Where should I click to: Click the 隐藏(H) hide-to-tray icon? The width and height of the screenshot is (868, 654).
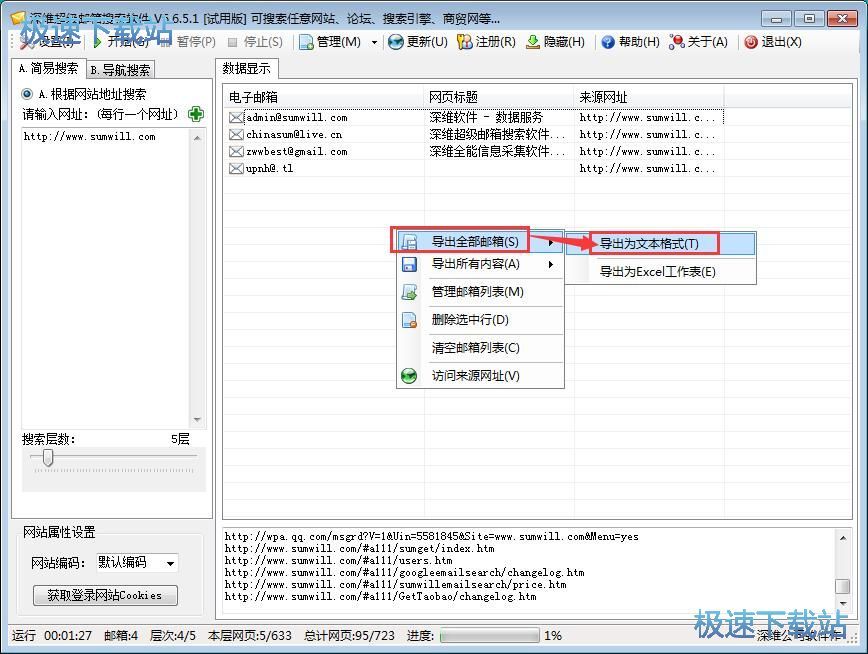click(x=533, y=42)
